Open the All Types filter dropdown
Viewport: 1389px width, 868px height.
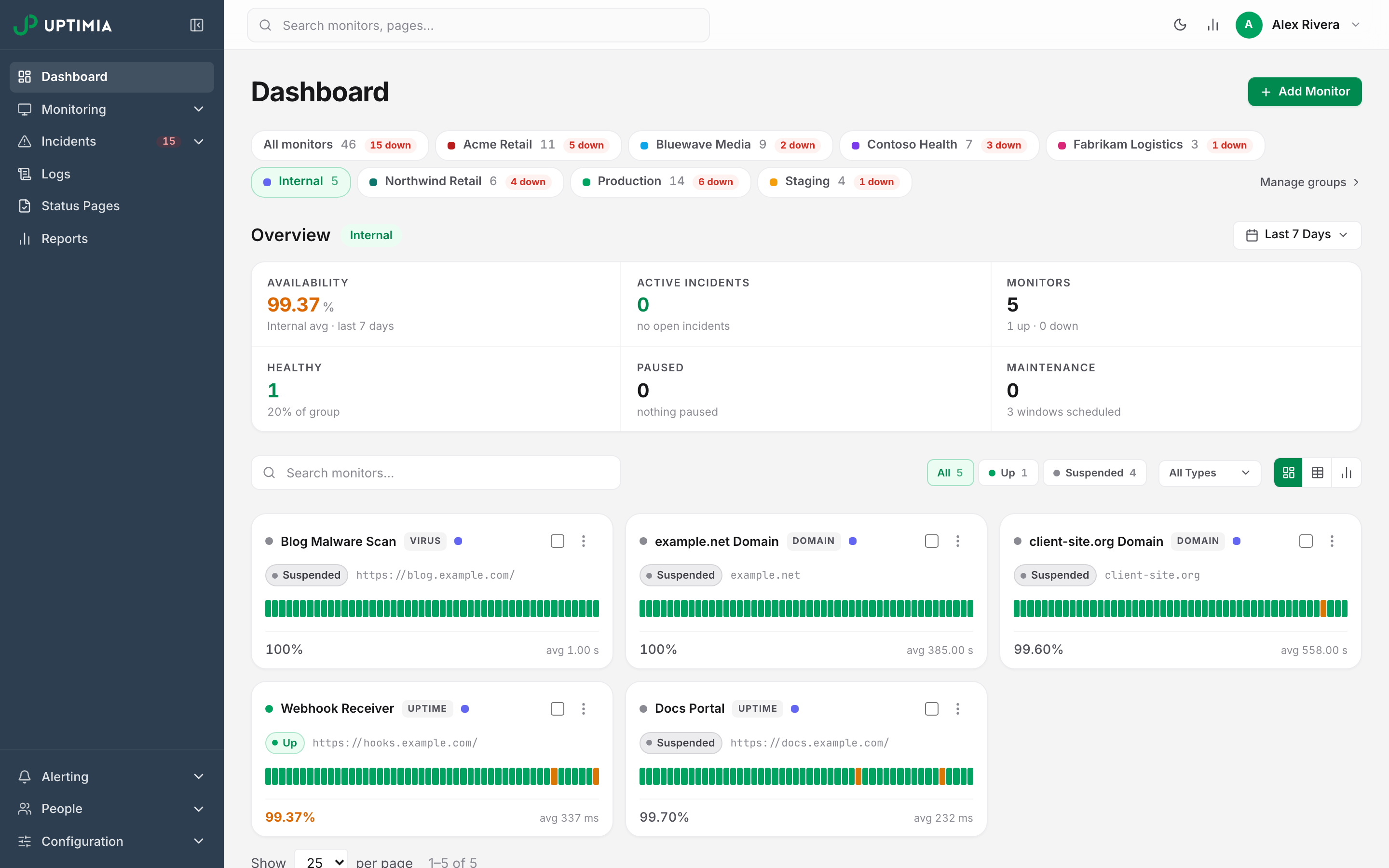(1210, 473)
